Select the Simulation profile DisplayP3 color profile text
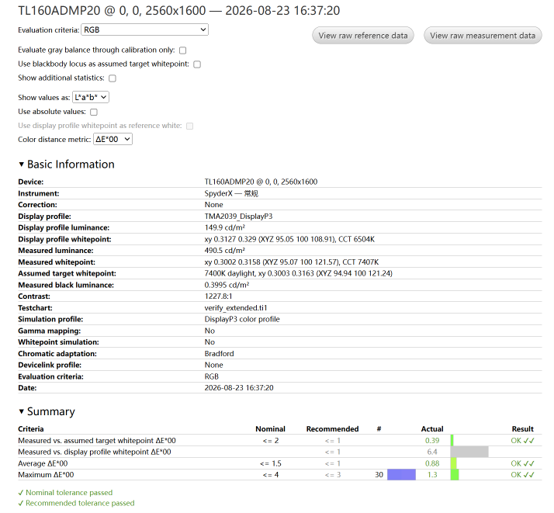Image resolution: width=554 pixels, height=513 pixels. click(x=242, y=319)
